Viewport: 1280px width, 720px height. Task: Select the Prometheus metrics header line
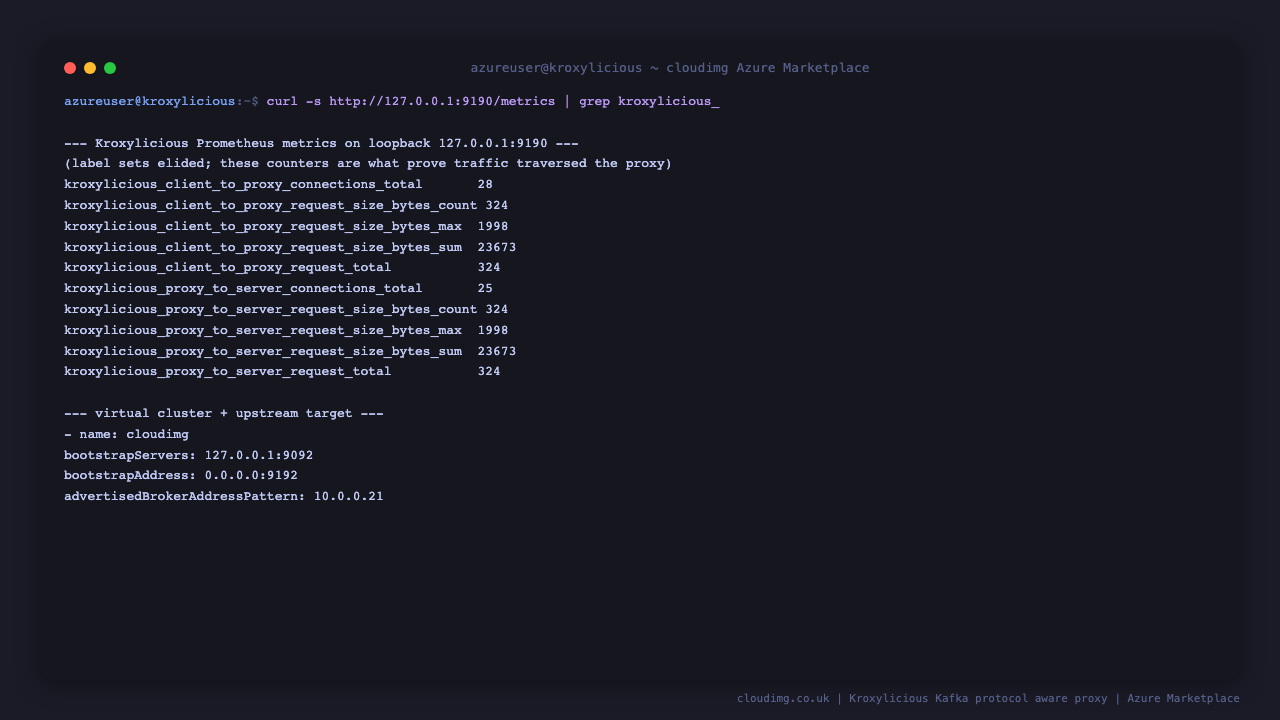(x=321, y=143)
